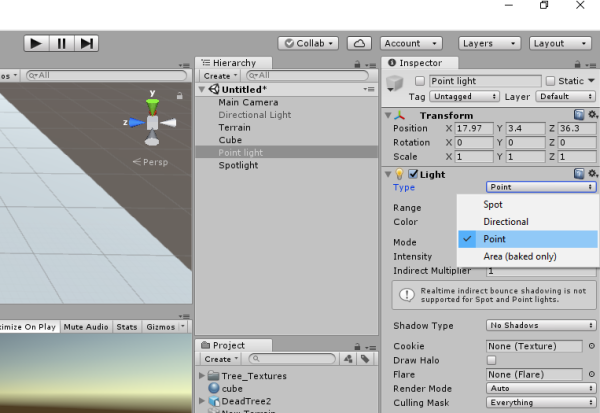Click the Transform component gear icon
Image resolution: width=600 pixels, height=413 pixels.
[x=593, y=115]
